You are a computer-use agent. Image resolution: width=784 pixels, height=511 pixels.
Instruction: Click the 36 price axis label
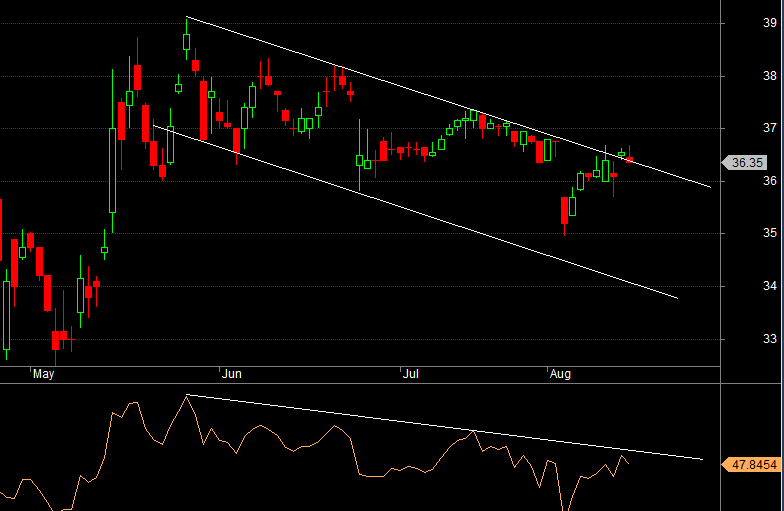tap(770, 181)
